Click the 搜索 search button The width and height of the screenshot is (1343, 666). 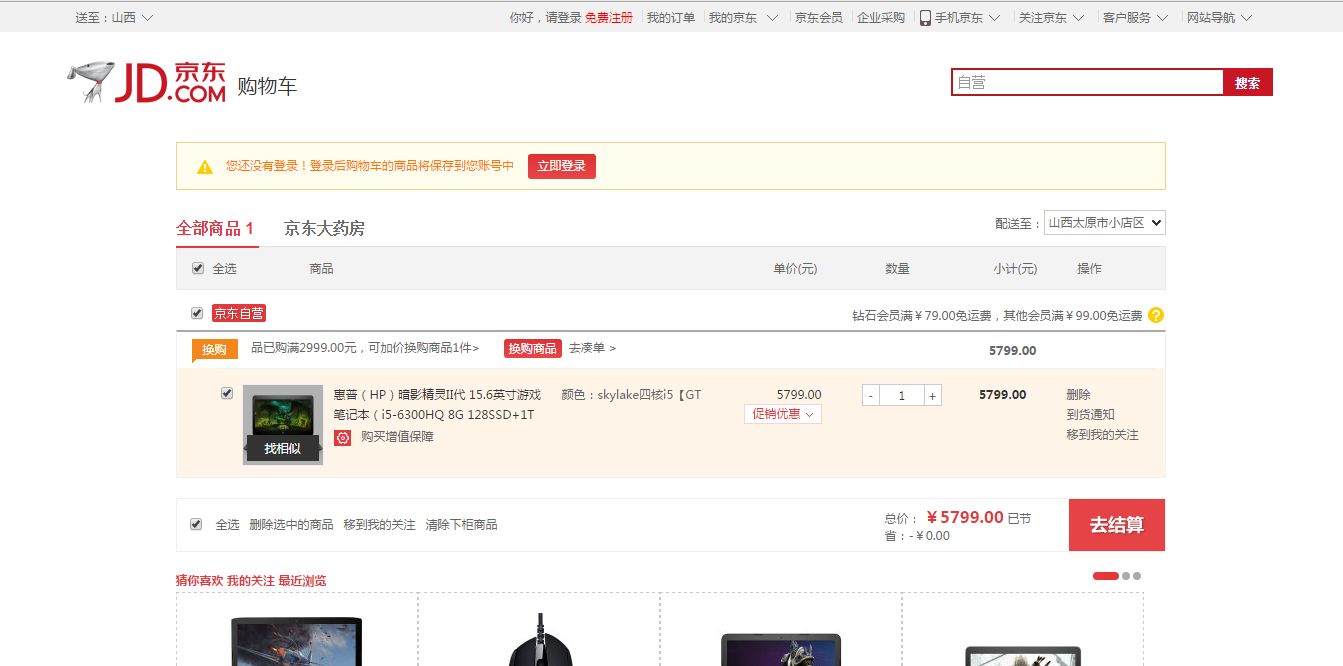point(1248,83)
